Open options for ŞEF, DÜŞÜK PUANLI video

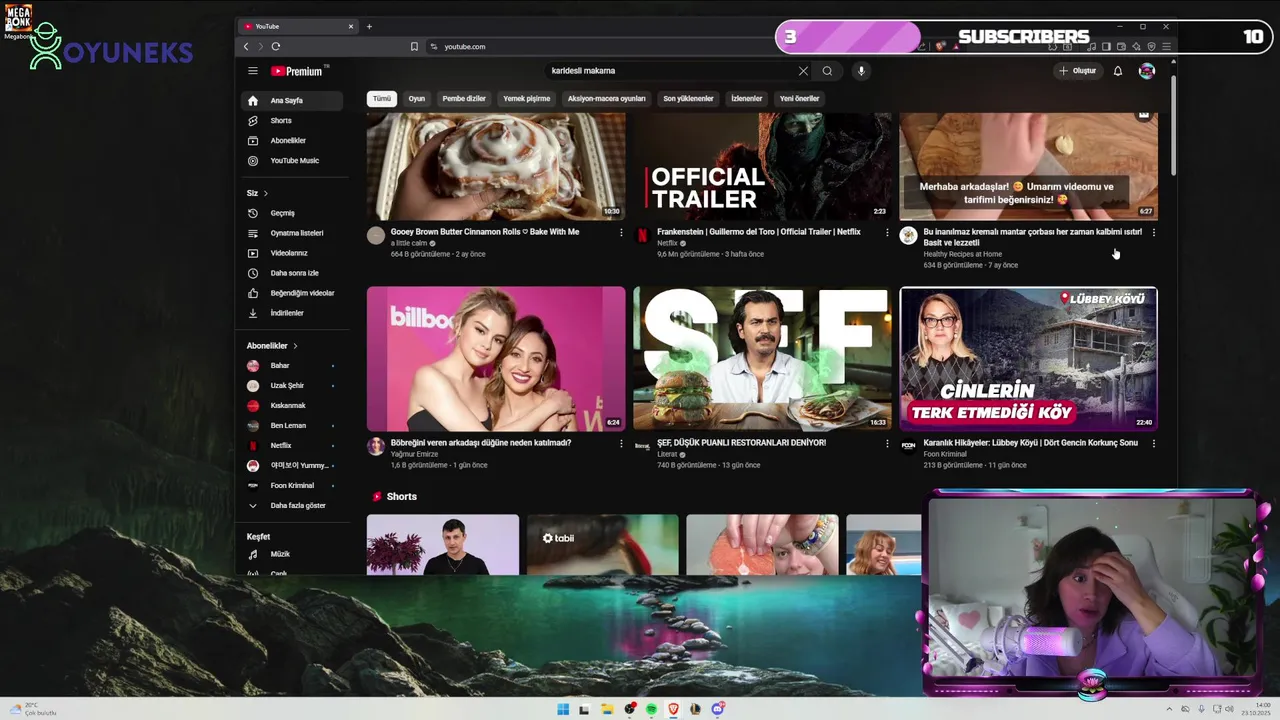click(887, 443)
